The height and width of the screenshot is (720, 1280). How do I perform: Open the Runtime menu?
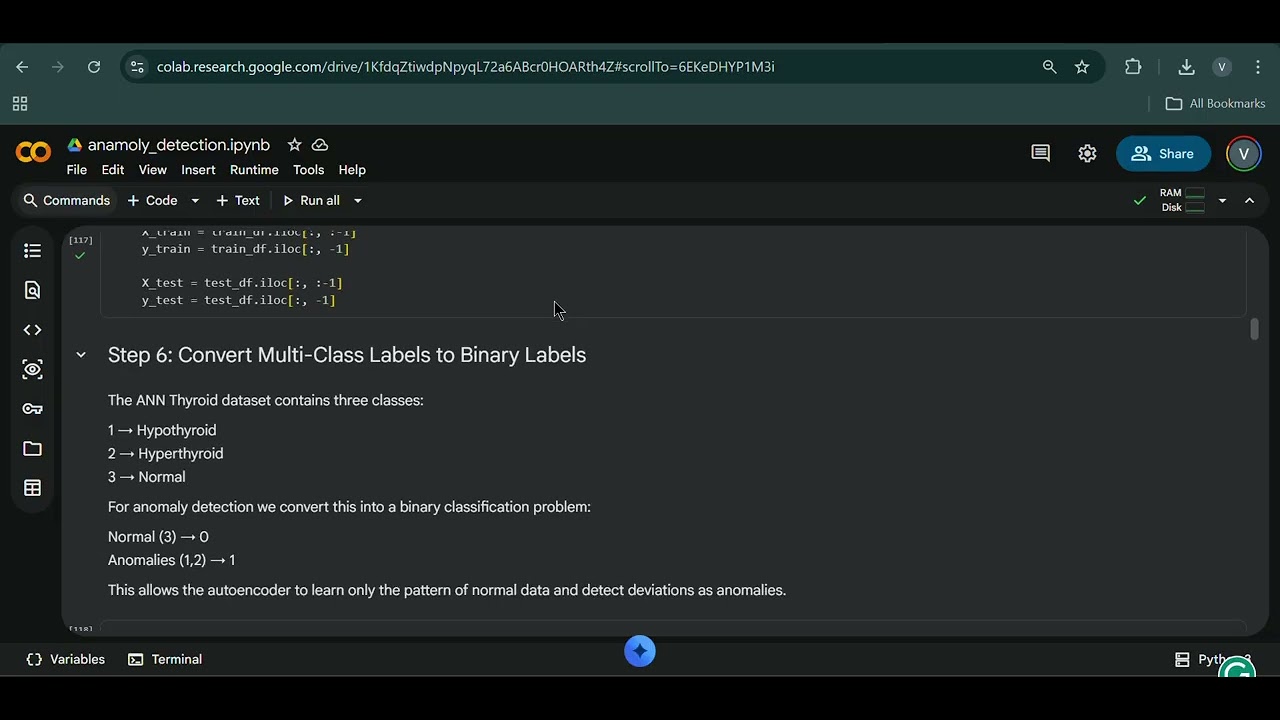point(254,170)
